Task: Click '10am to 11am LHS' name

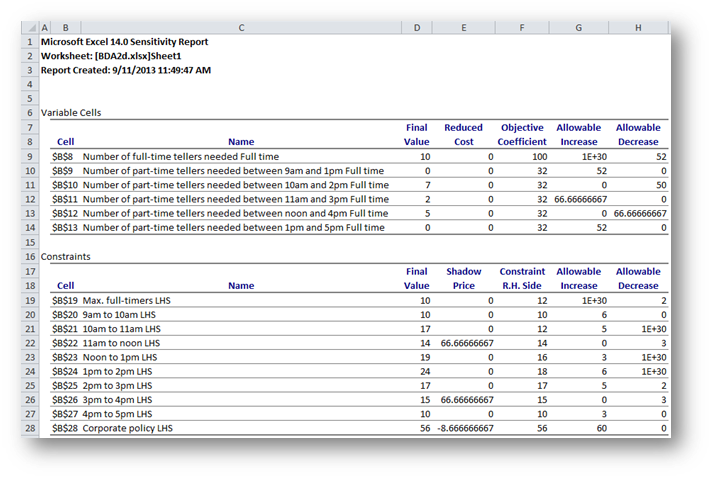Action: point(121,329)
